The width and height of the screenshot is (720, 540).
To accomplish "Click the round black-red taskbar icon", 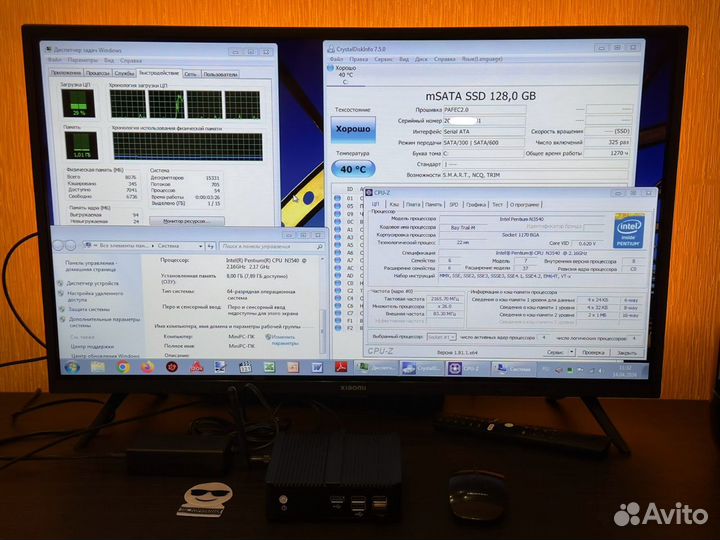I will point(172,367).
